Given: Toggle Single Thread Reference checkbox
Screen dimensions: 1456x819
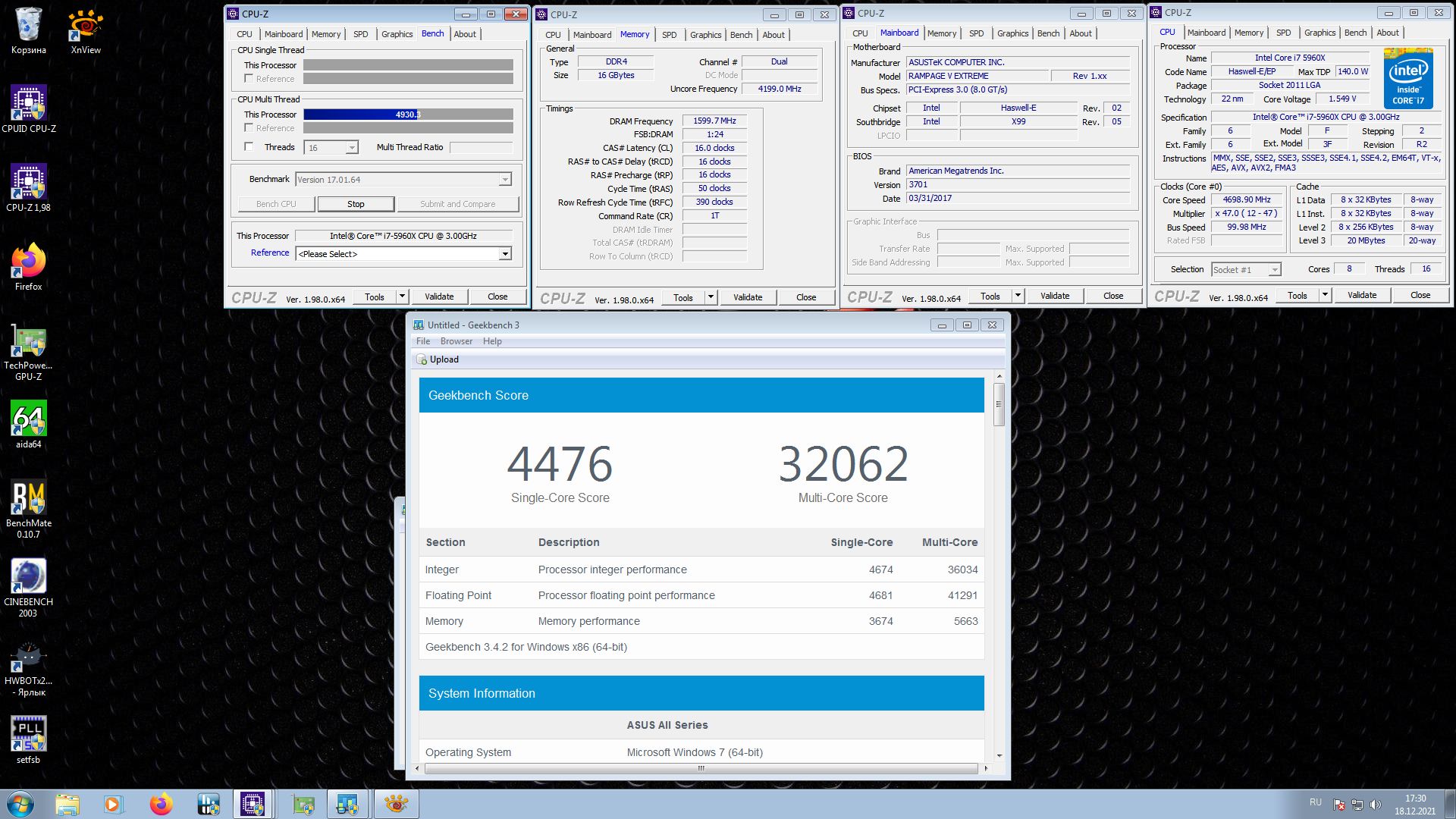Looking at the screenshot, I should click(x=248, y=79).
